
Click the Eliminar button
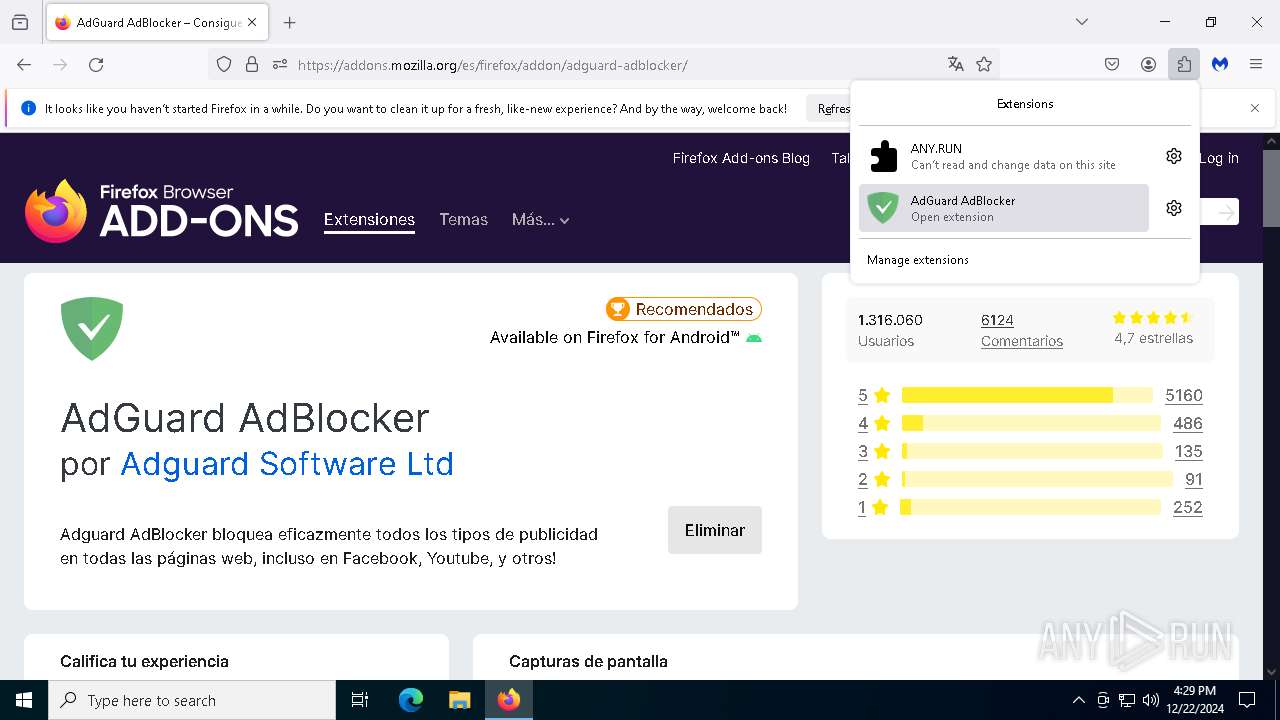pos(715,530)
